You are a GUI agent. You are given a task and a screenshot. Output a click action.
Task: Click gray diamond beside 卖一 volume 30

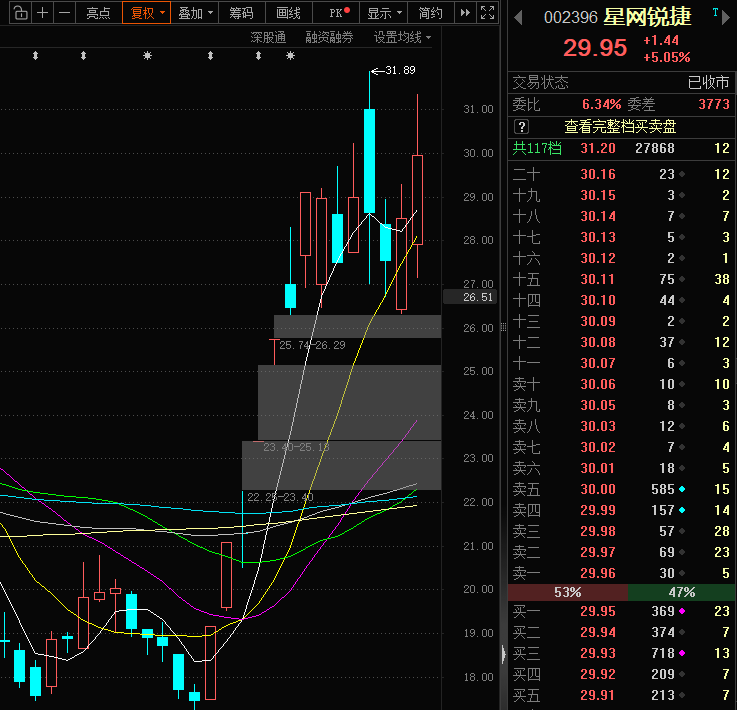[x=682, y=573]
